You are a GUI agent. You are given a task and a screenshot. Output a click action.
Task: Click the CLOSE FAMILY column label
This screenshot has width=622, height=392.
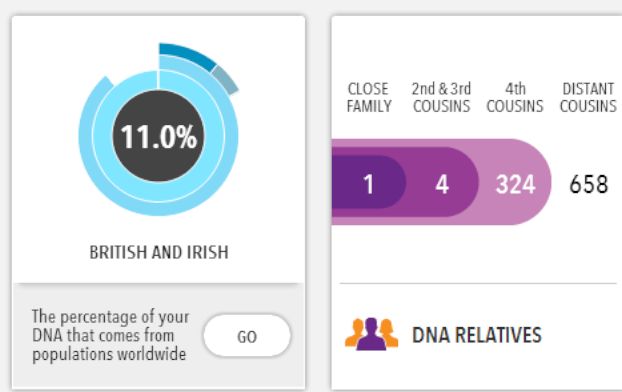tap(369, 98)
